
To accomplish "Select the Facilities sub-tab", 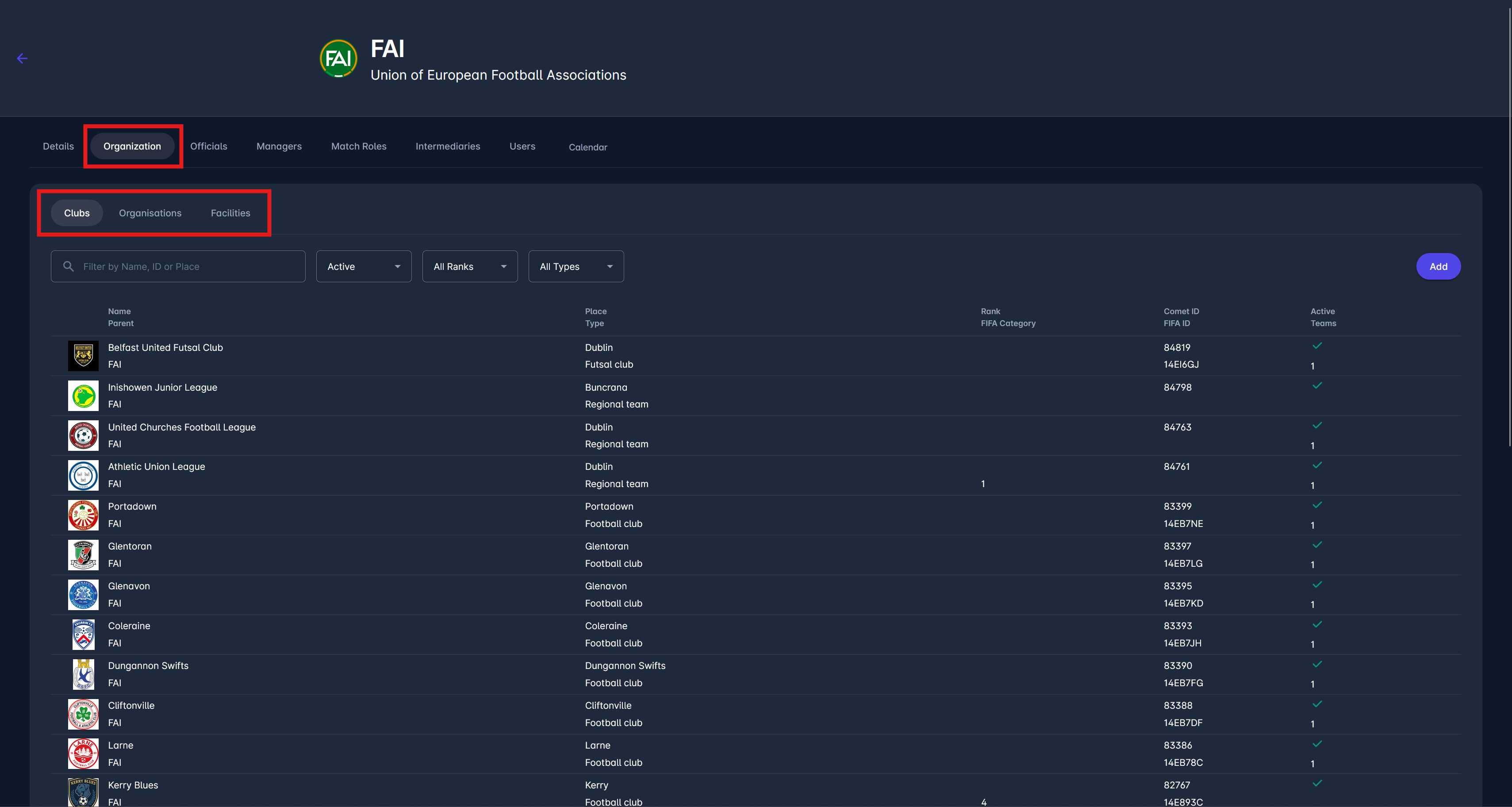I will pos(230,213).
